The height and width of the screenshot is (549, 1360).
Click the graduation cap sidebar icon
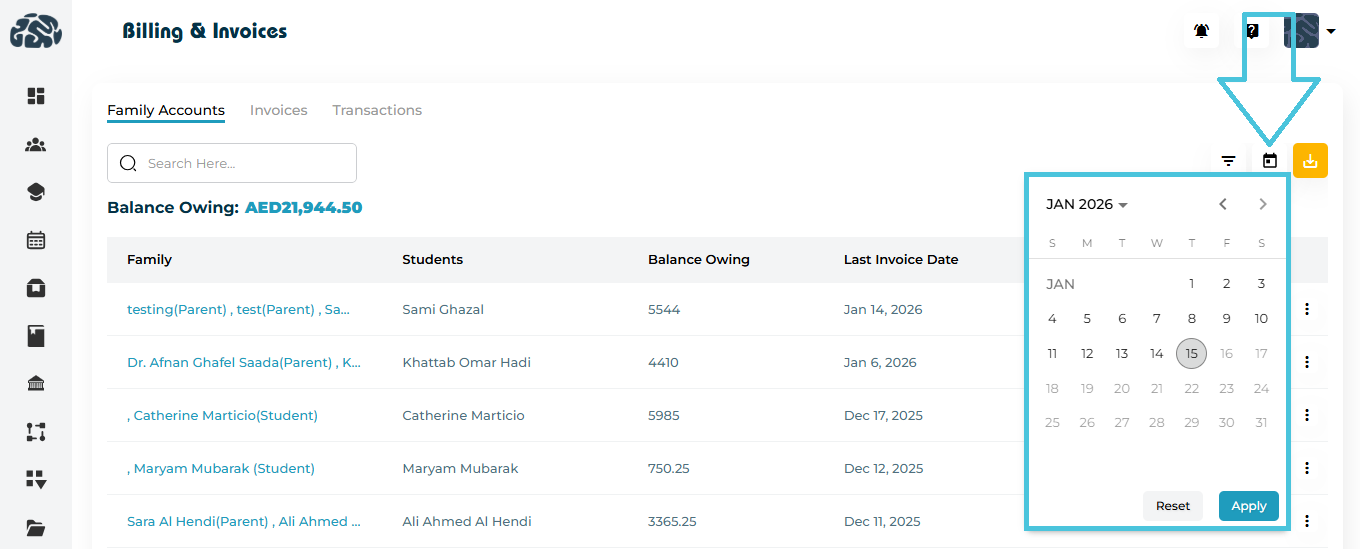(36, 192)
